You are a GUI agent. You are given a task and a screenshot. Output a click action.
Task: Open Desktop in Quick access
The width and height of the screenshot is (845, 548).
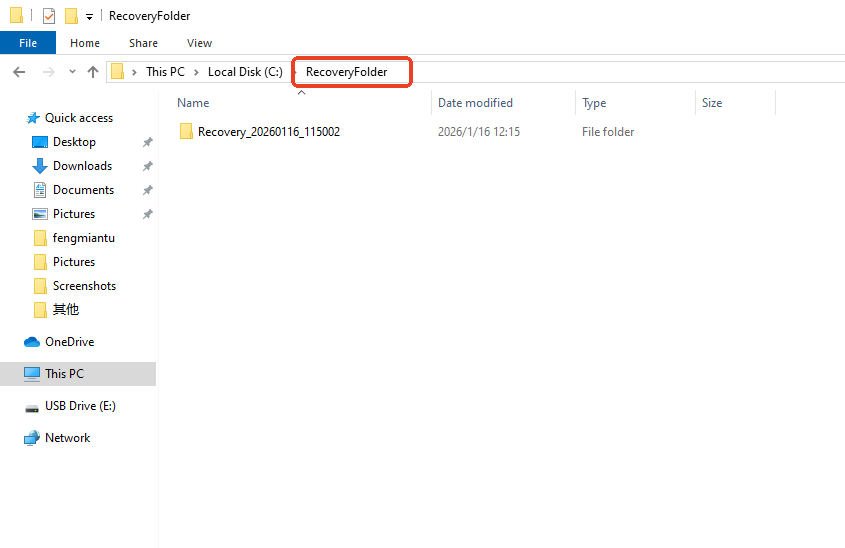point(74,142)
